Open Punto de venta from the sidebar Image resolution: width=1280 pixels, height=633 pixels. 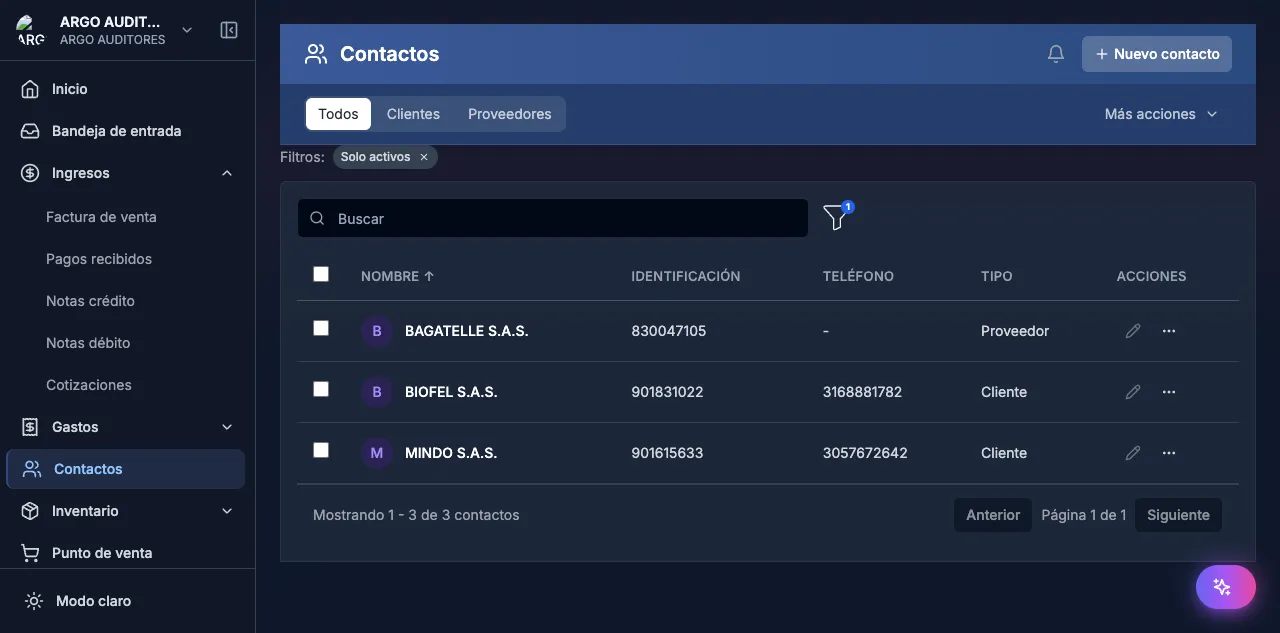click(x=101, y=552)
